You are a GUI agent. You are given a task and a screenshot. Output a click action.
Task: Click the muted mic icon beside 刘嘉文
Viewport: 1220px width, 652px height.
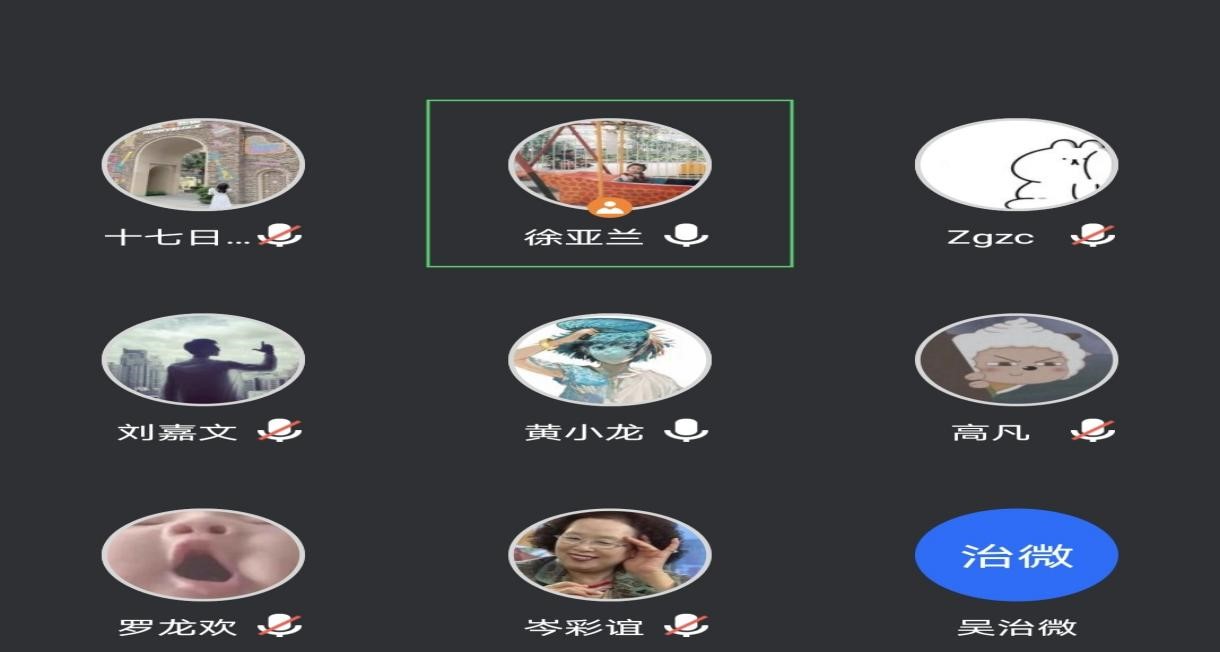280,432
